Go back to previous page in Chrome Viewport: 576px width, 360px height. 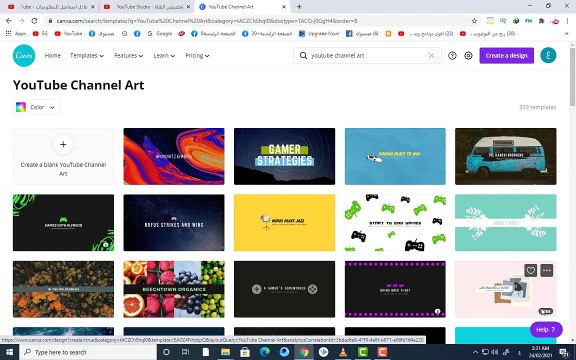(9, 21)
